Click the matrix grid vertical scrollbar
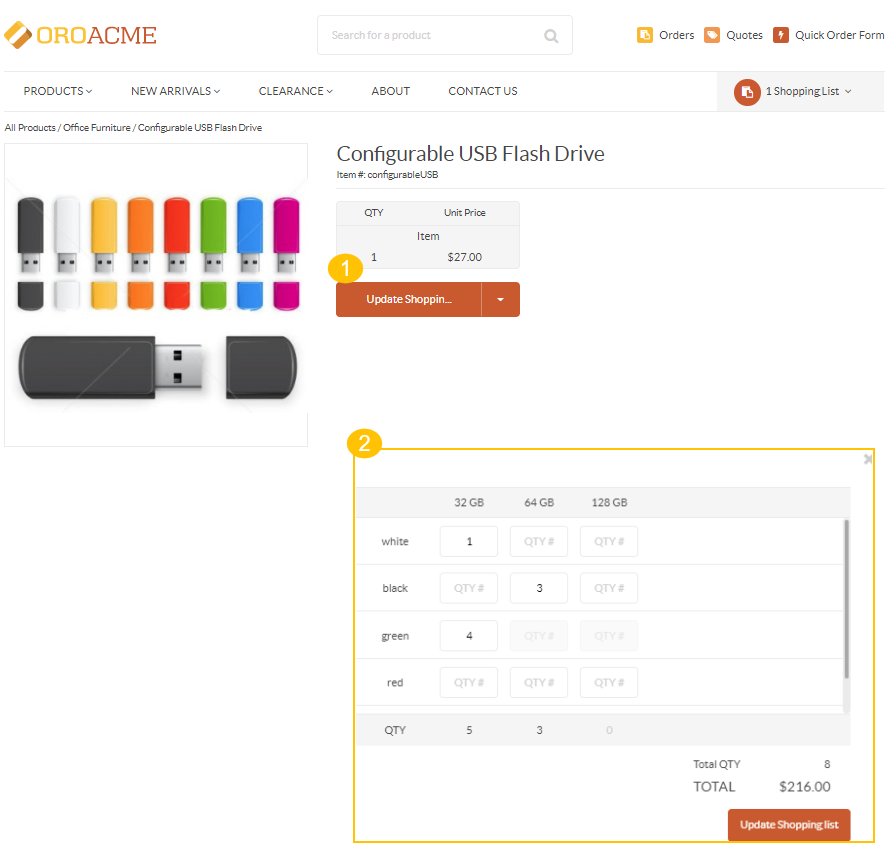 [847, 600]
